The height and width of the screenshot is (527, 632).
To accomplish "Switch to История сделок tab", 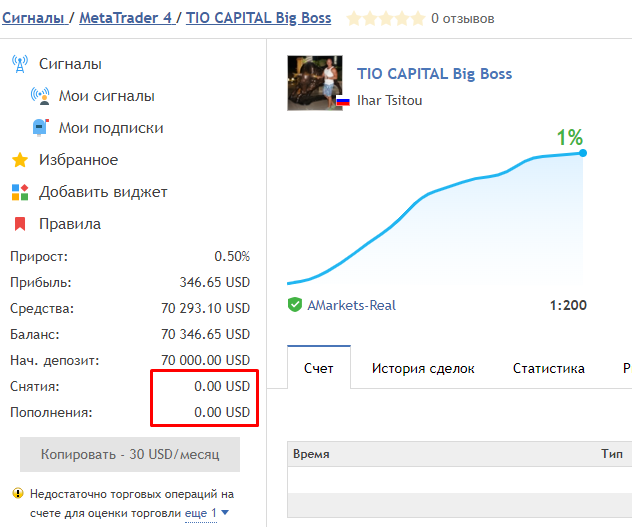I will 423,368.
